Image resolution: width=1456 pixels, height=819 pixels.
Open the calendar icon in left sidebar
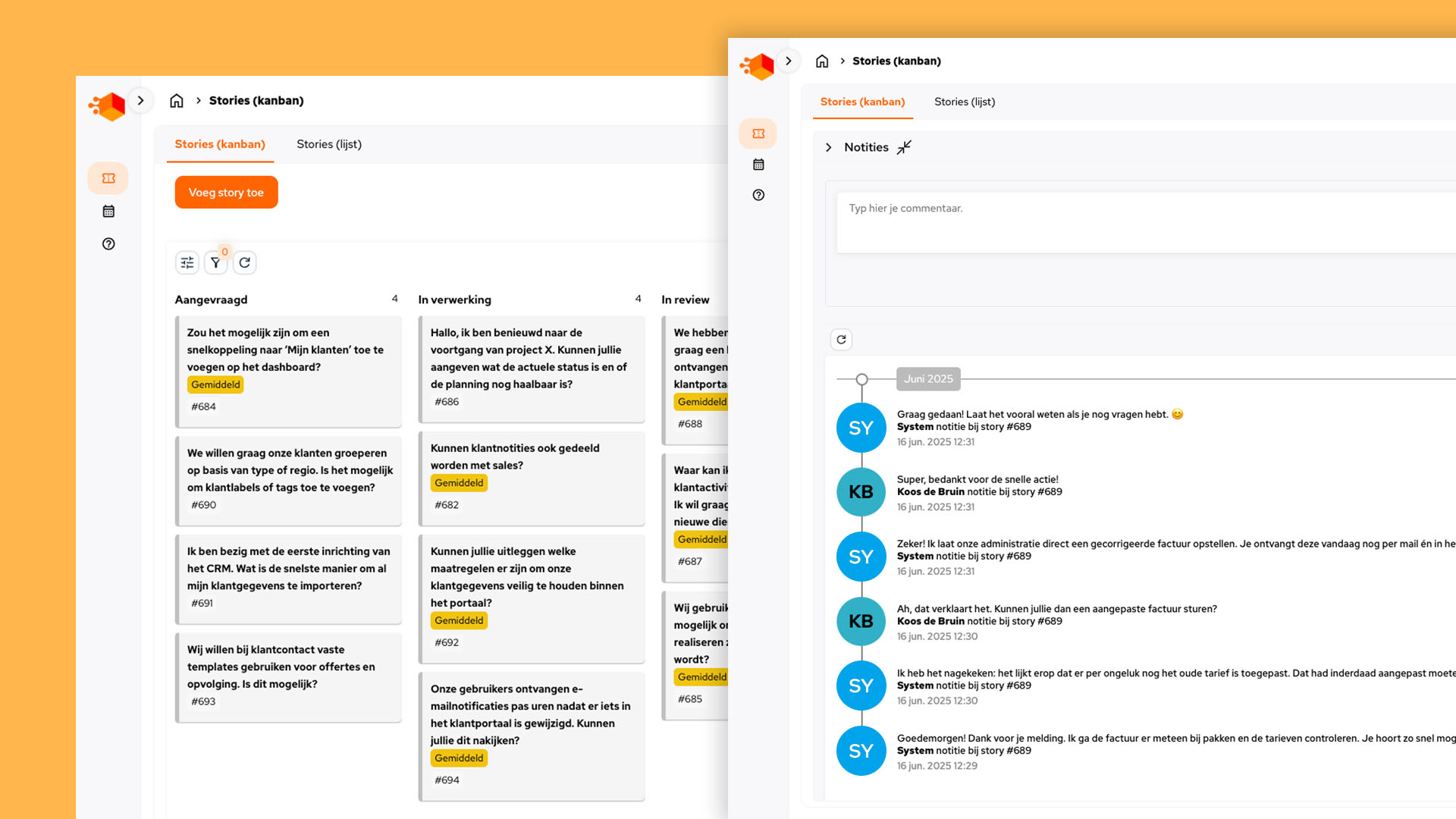pos(108,212)
